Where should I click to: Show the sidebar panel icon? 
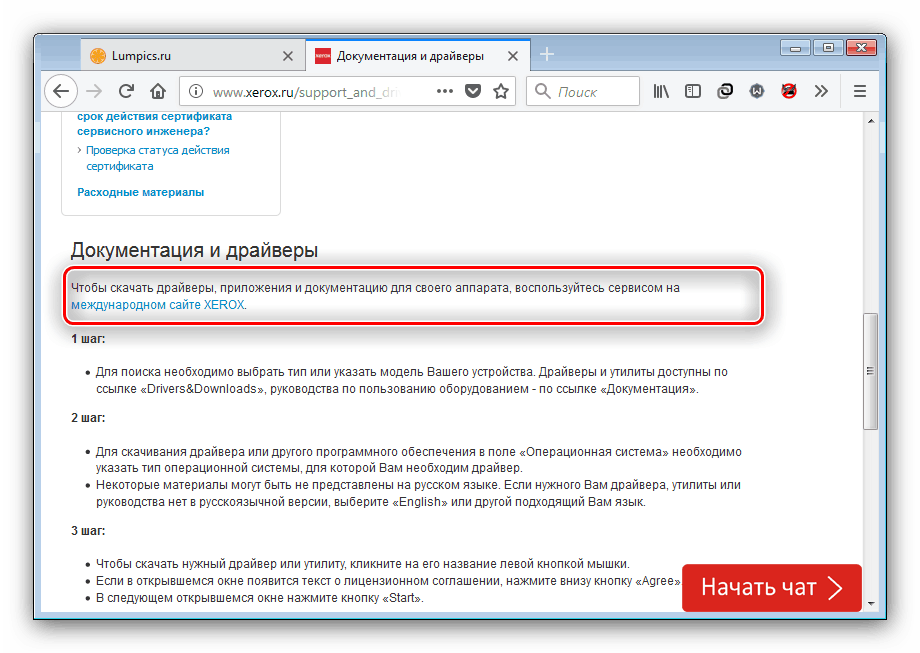click(692, 91)
